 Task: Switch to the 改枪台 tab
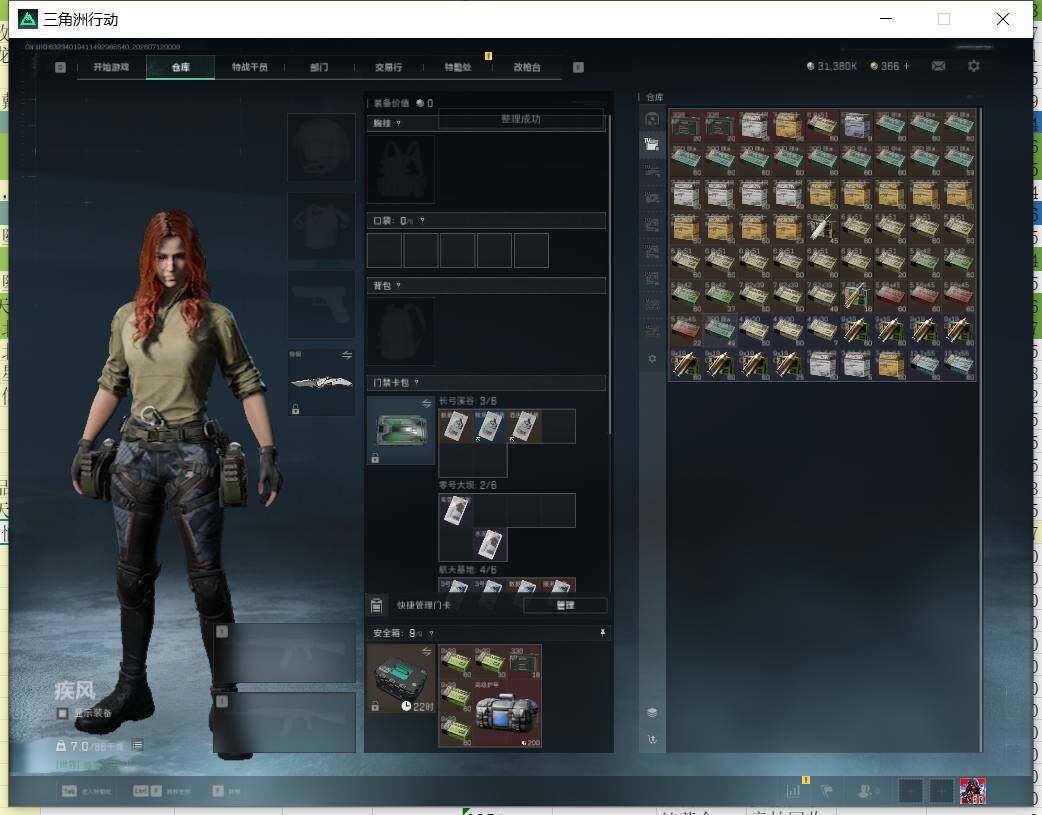527,67
